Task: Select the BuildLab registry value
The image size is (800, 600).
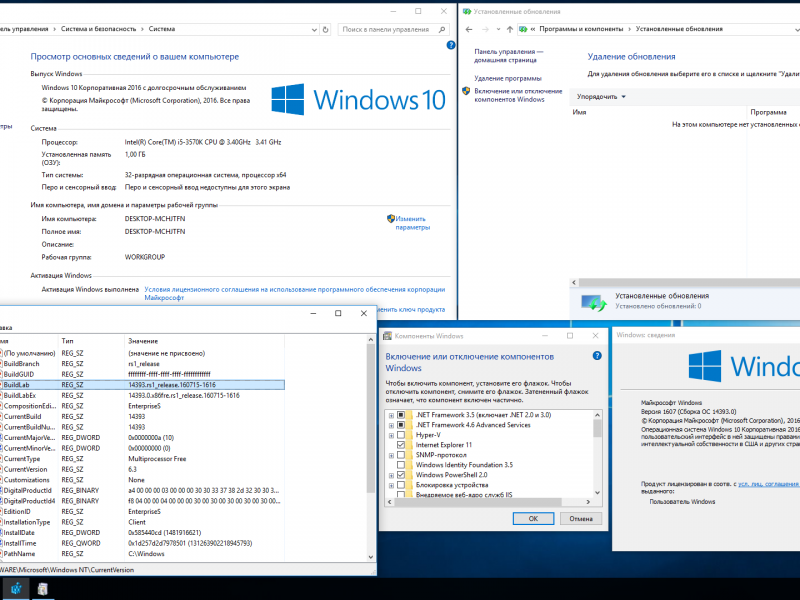Action: [x=142, y=385]
